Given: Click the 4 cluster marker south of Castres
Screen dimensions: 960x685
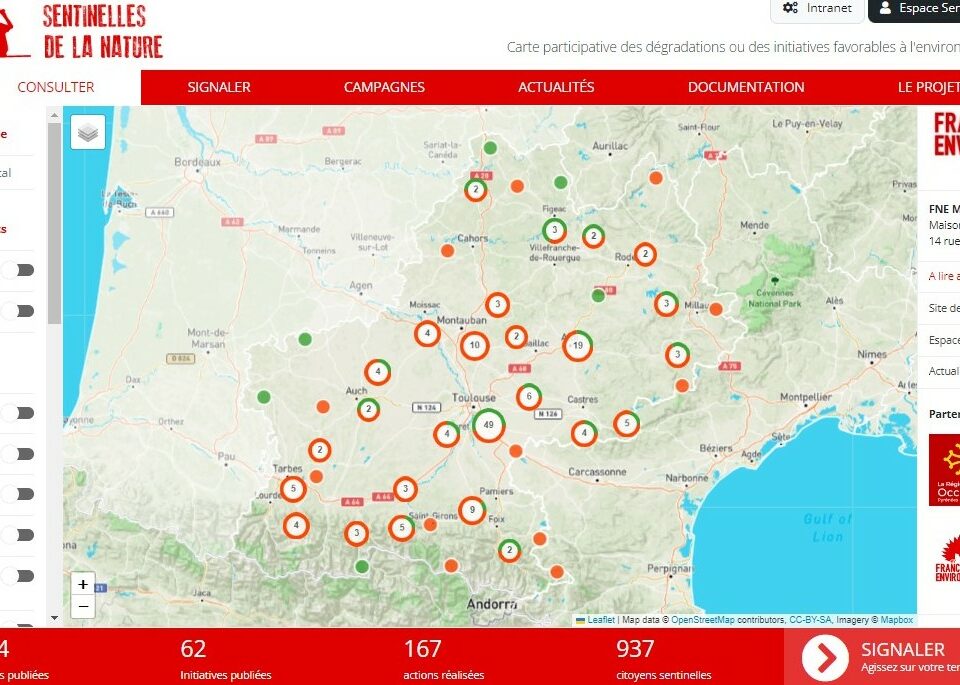Looking at the screenshot, I should pos(584,433).
